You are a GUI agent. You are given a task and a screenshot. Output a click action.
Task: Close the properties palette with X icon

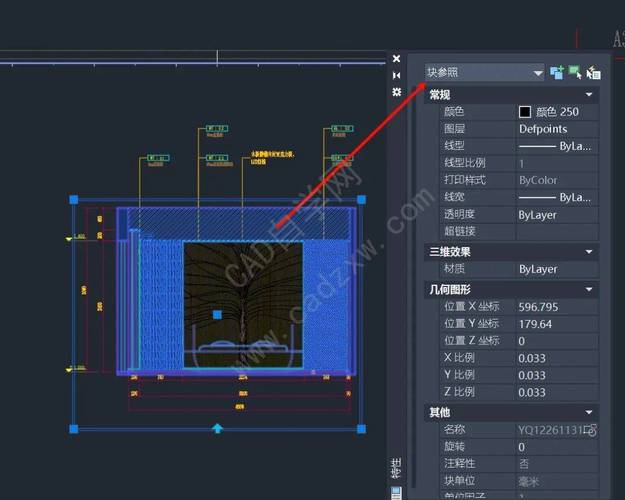point(397,59)
